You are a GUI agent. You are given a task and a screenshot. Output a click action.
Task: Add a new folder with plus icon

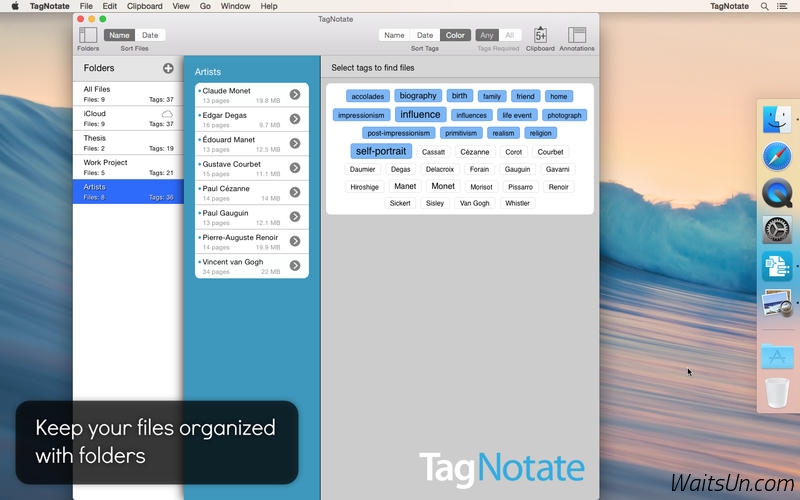(168, 68)
